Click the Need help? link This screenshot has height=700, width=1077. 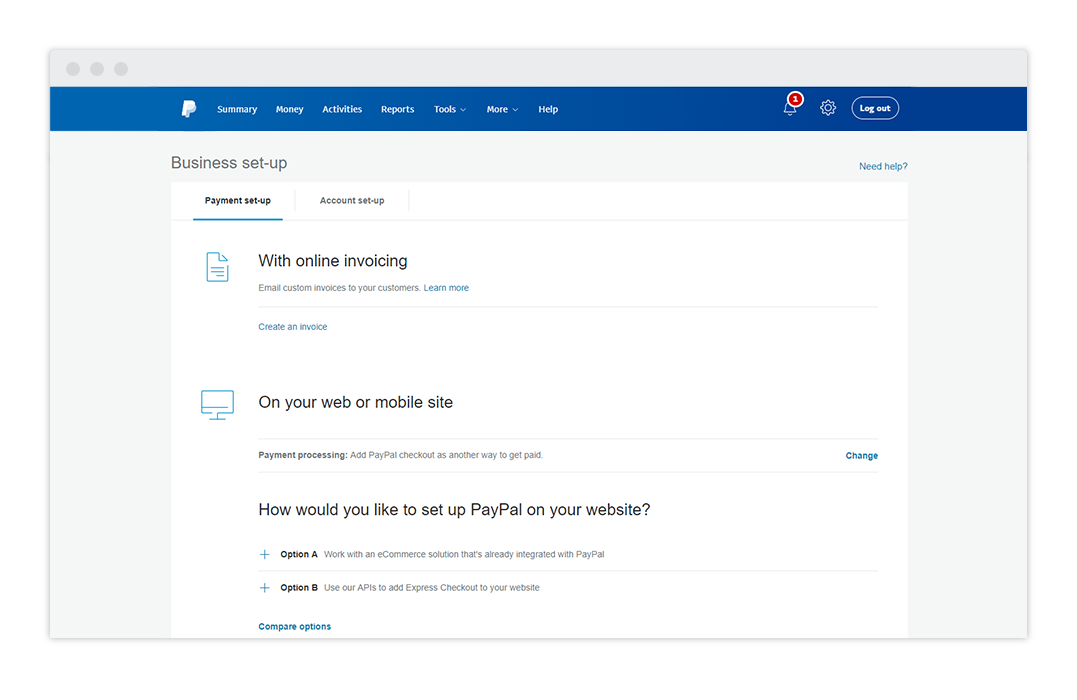[x=883, y=166]
